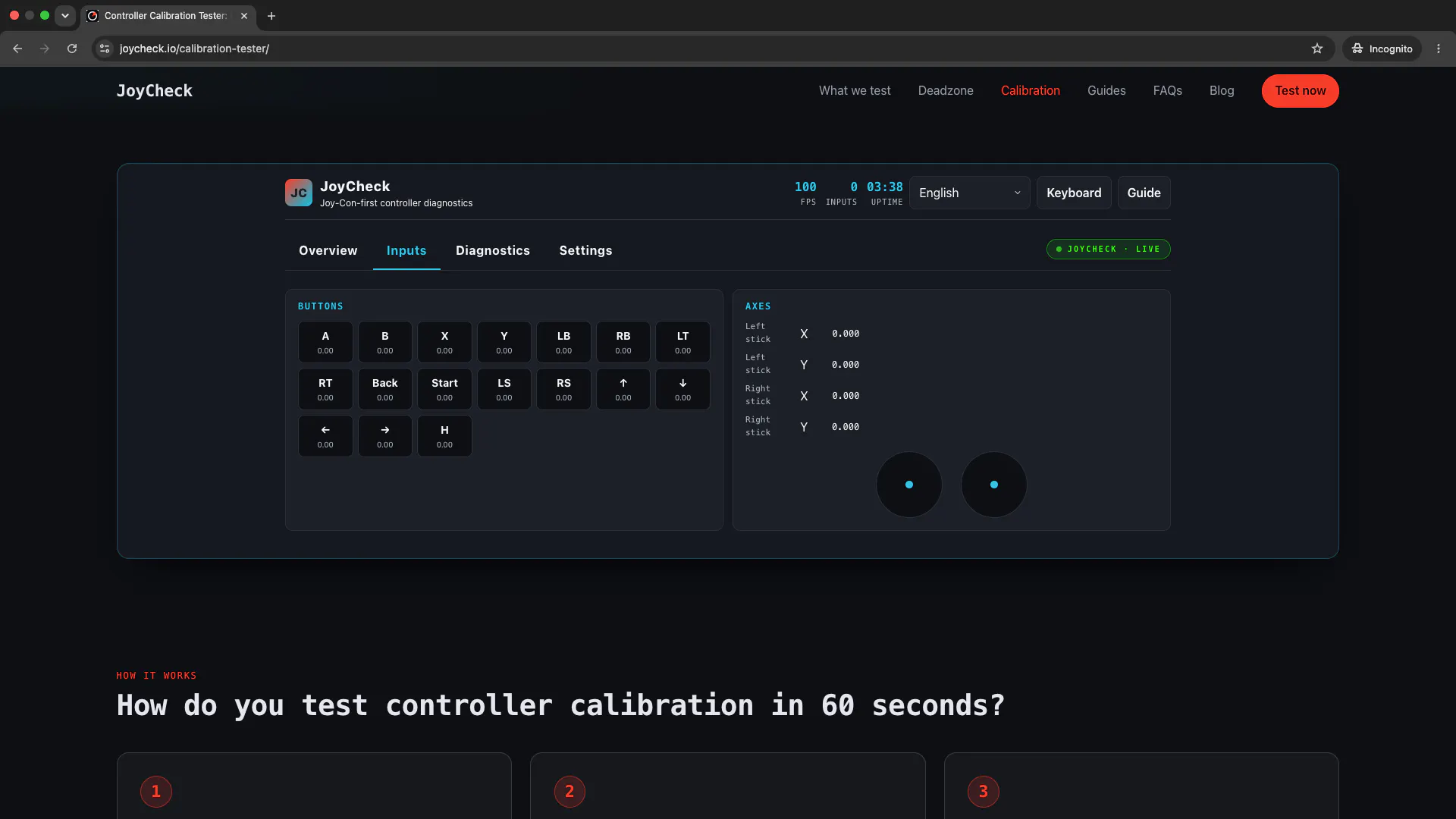Screen dimensions: 1456x819
Task: Select the Inputs tab
Action: tap(406, 250)
